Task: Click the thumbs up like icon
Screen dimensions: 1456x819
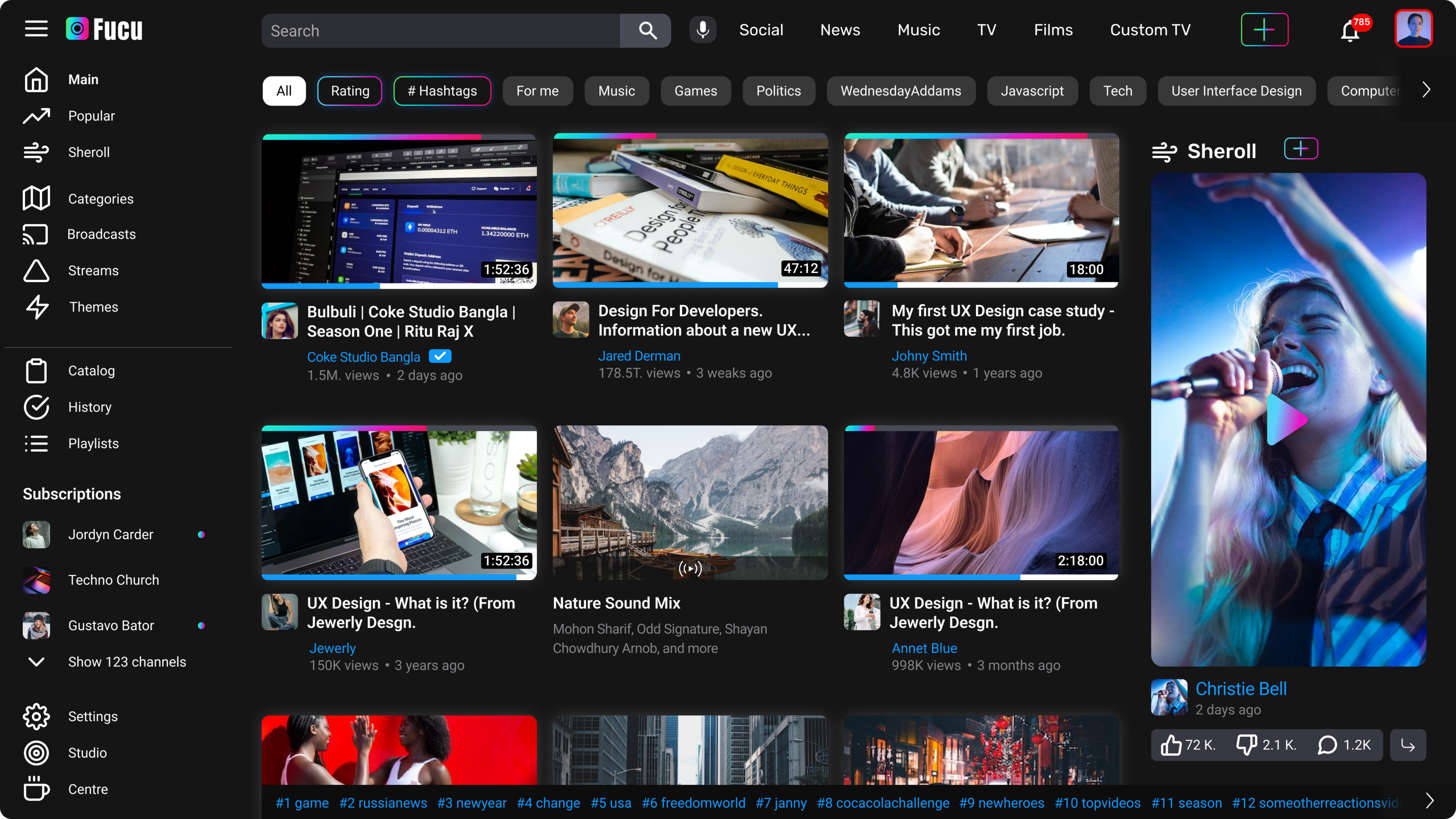Action: [x=1171, y=745]
